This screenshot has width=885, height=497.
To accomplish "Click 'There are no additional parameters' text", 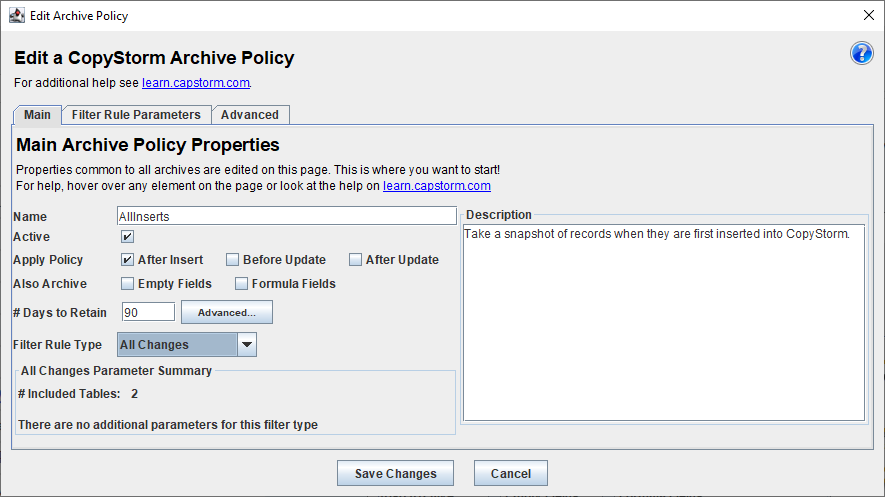I will coord(168,425).
